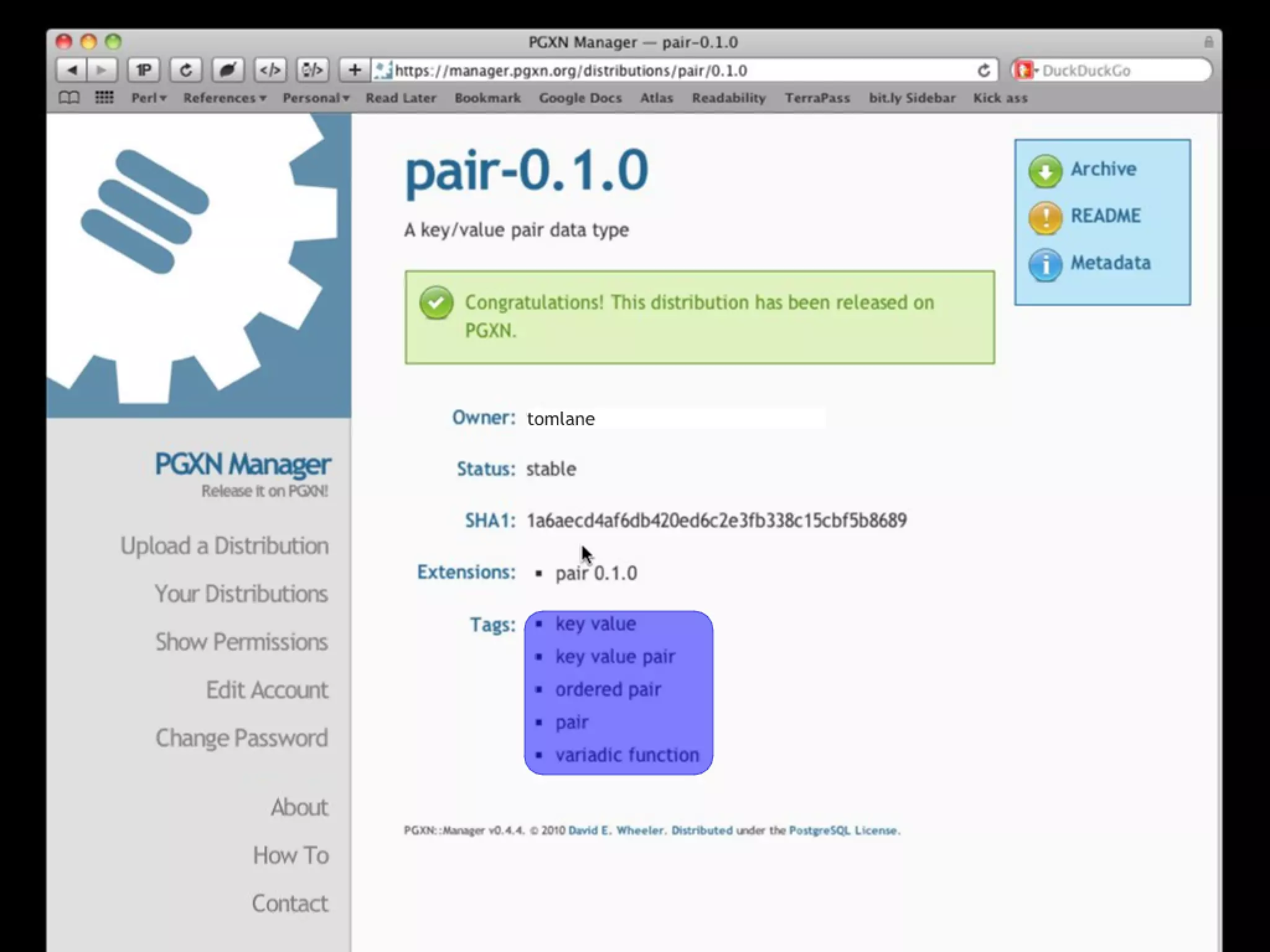Screen dimensions: 1270x952
Task: Click the PostgreSQL License footer link
Action: point(844,831)
